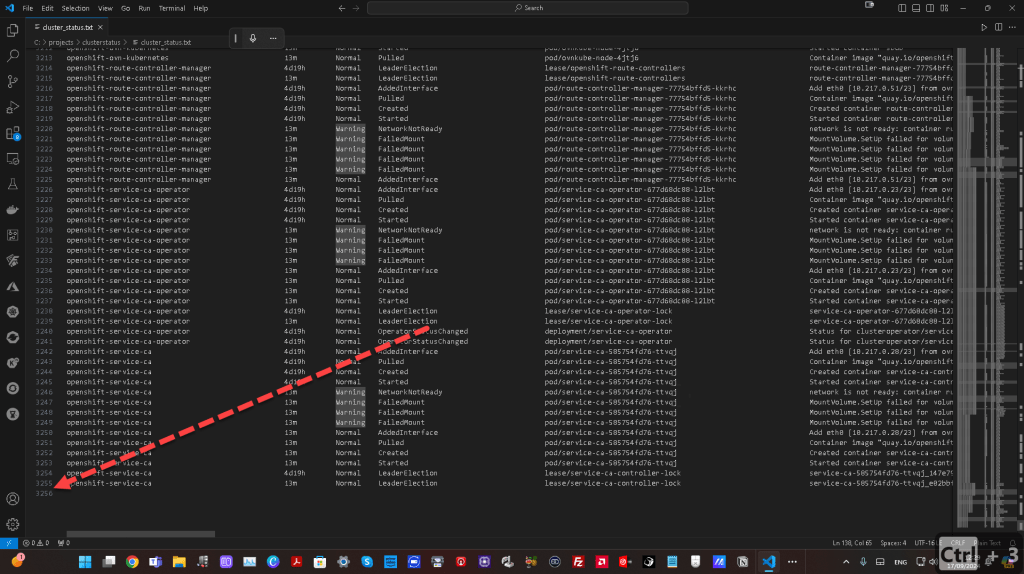
Task: Click the cluster_status.txt breadcrumb segment
Action: (x=165, y=42)
